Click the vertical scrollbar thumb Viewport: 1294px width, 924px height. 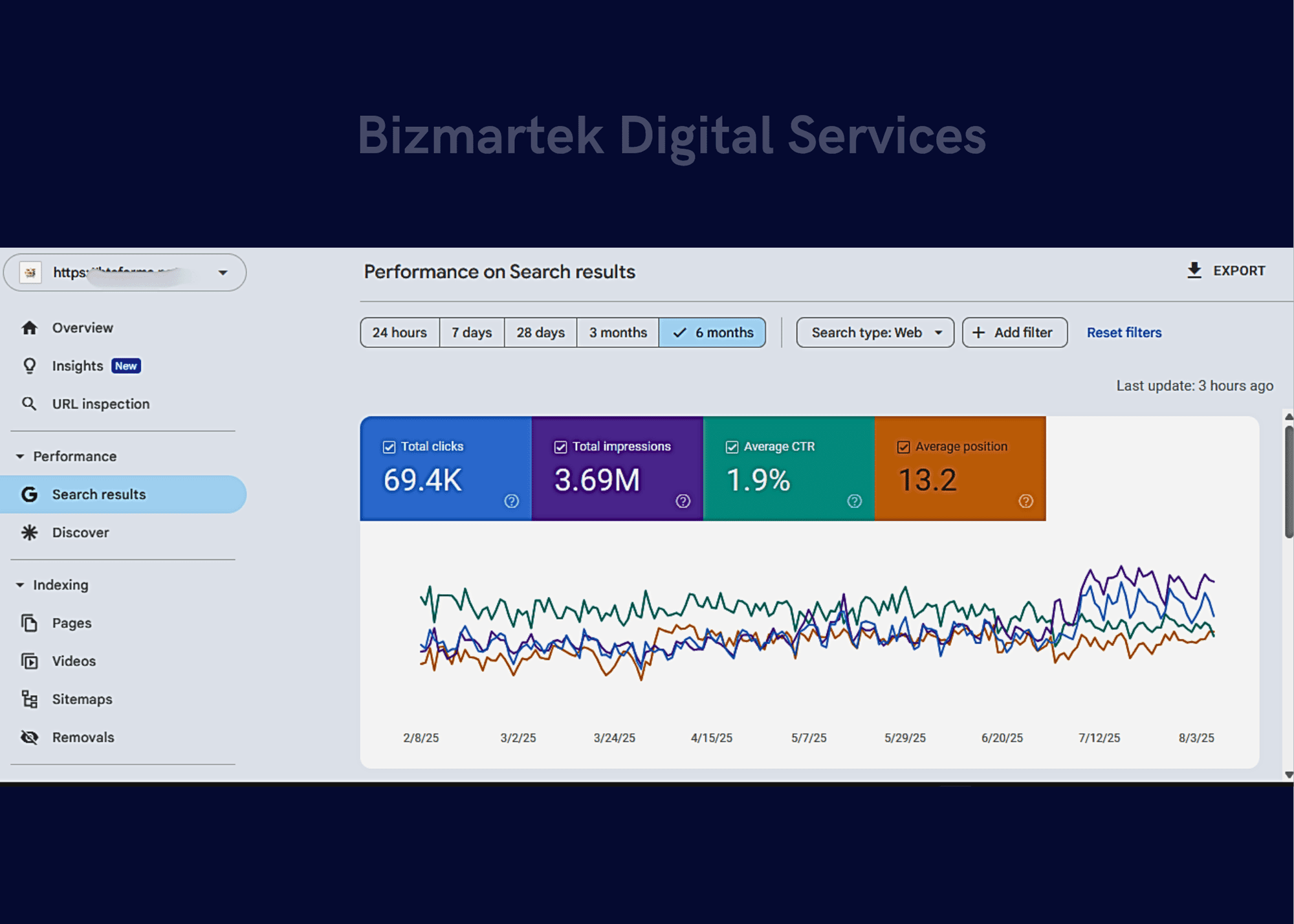tap(1289, 481)
